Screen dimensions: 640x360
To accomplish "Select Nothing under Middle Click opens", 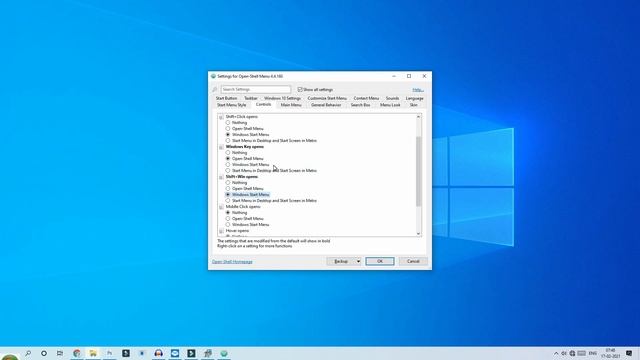I will pos(228,213).
